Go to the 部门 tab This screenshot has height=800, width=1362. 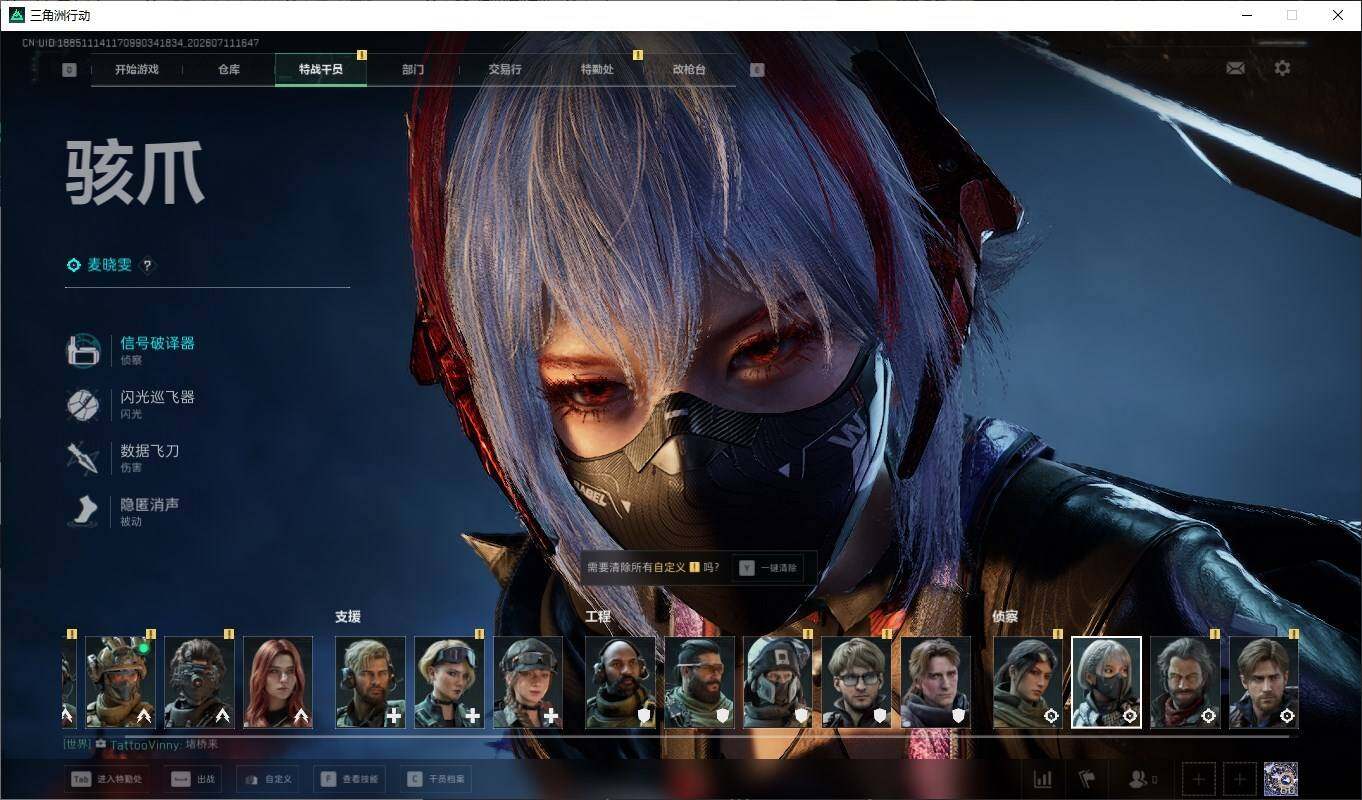pyautogui.click(x=413, y=70)
